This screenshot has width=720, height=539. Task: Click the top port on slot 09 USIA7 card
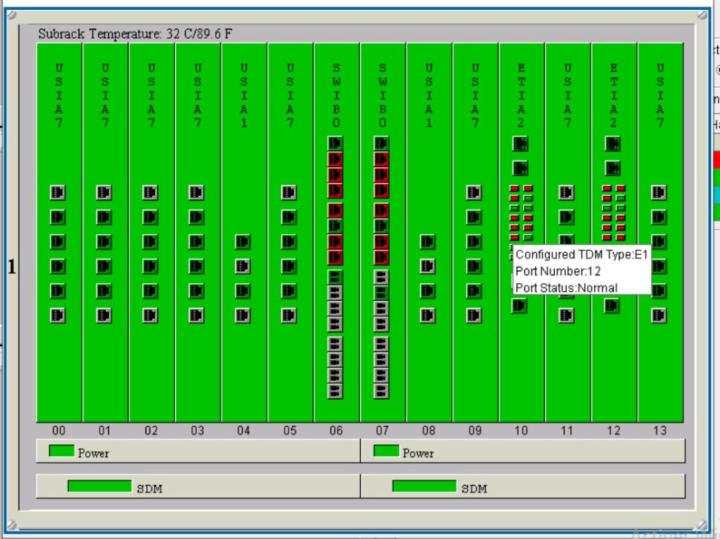(x=474, y=192)
